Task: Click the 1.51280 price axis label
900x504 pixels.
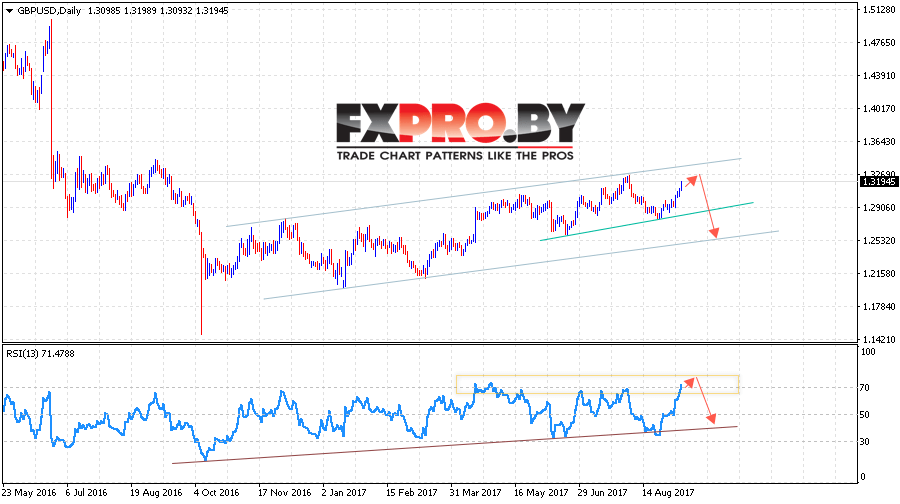Action: click(x=878, y=9)
